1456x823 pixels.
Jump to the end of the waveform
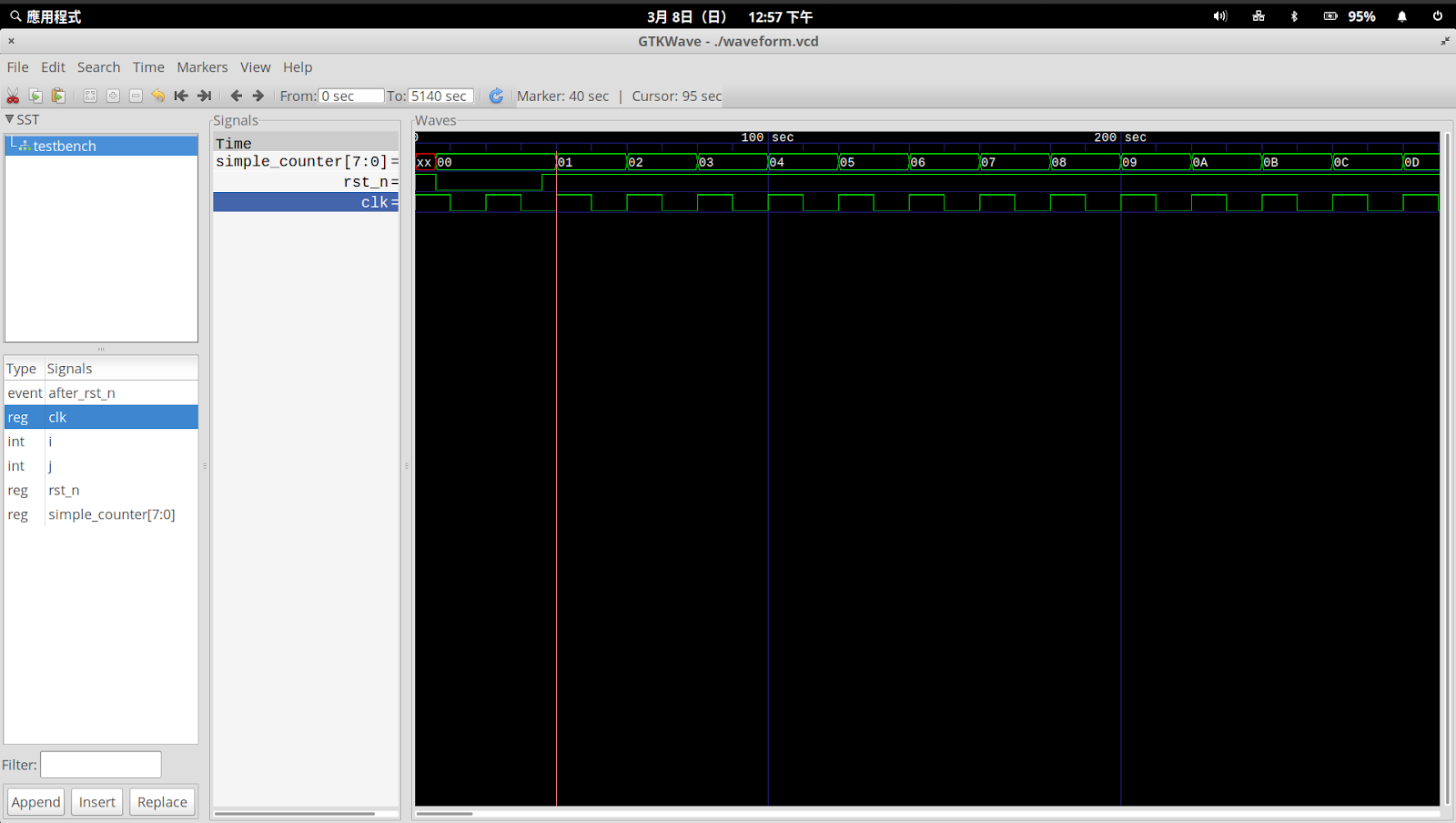[204, 96]
